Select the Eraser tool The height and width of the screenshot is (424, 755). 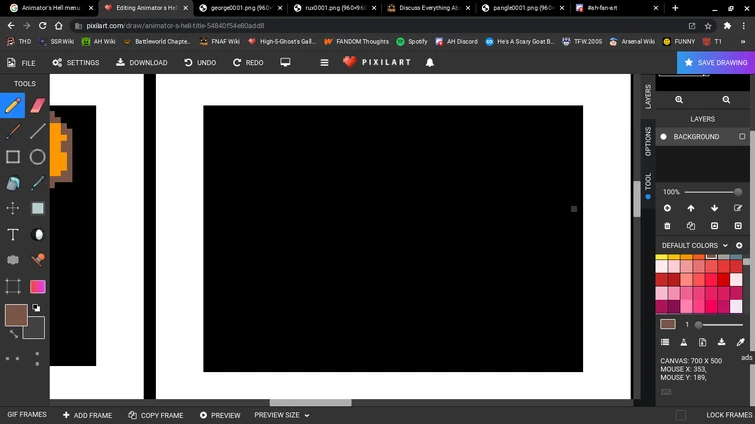pyautogui.click(x=38, y=105)
